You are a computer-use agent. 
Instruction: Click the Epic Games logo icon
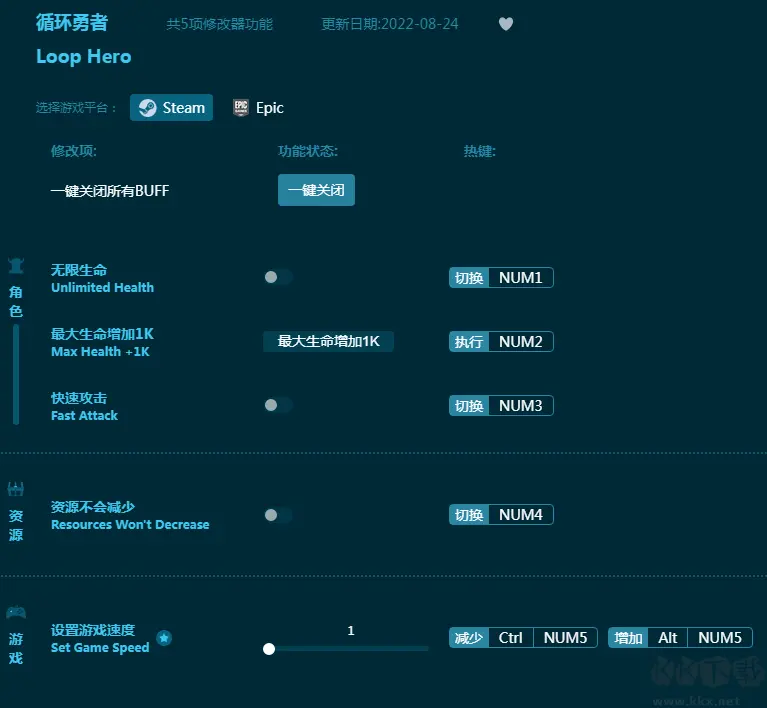241,108
